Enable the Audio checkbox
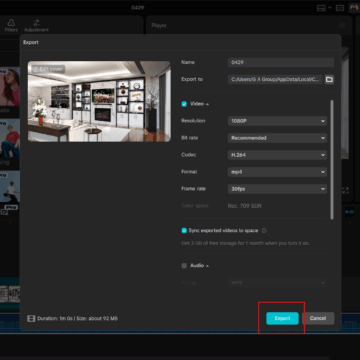Viewport: 360px width, 360px height. pos(184,266)
